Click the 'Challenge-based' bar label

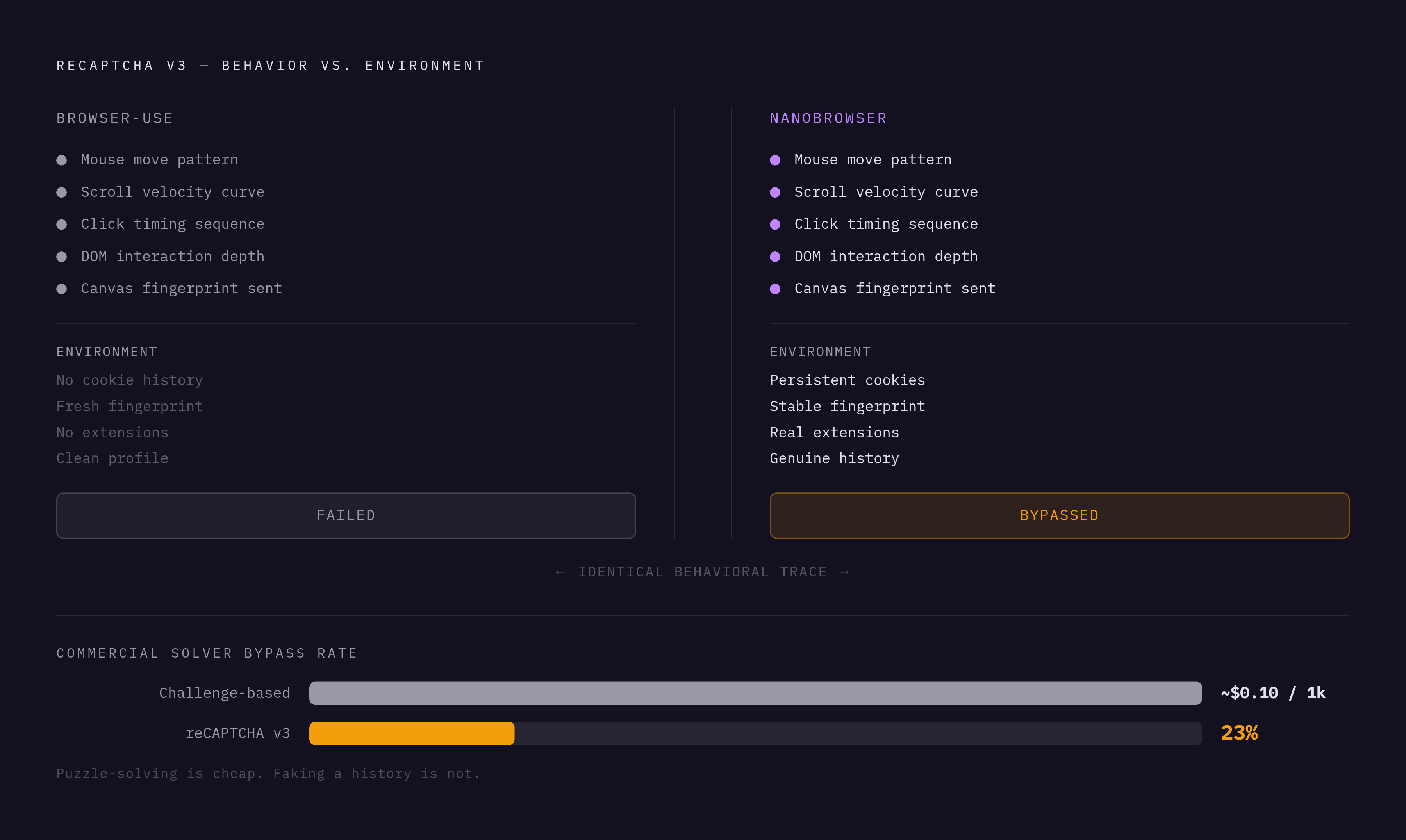(x=225, y=693)
